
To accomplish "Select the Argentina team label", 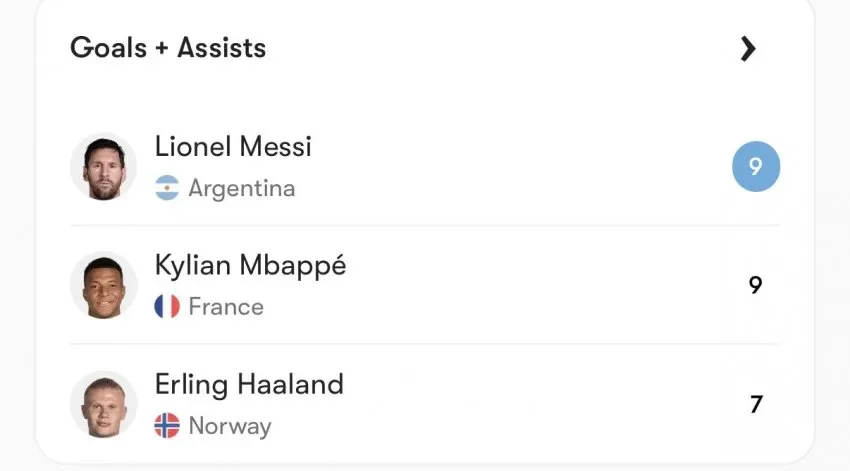I will click(242, 189).
